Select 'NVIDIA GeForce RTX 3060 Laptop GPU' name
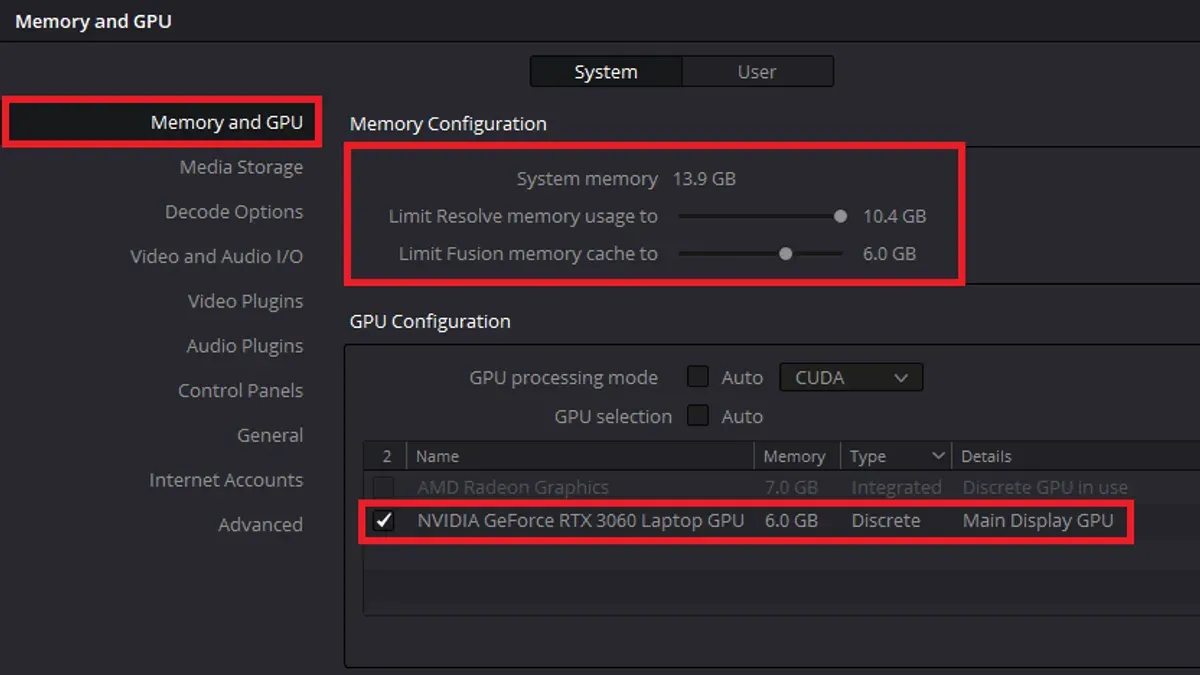 point(581,520)
